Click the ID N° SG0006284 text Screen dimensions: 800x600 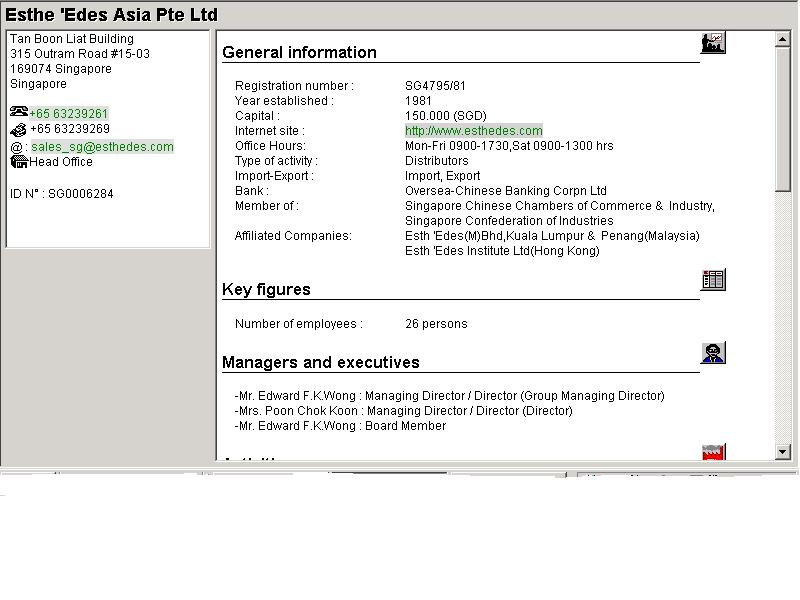pyautogui.click(x=62, y=194)
